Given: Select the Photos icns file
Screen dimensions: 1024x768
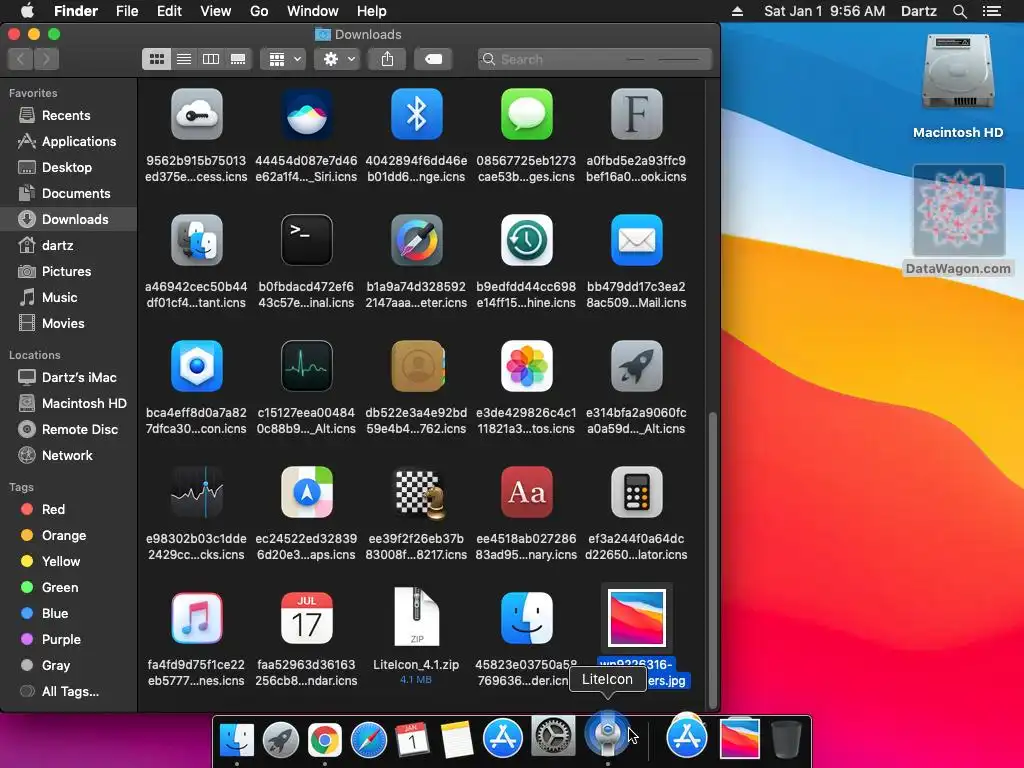Looking at the screenshot, I should tap(526, 366).
